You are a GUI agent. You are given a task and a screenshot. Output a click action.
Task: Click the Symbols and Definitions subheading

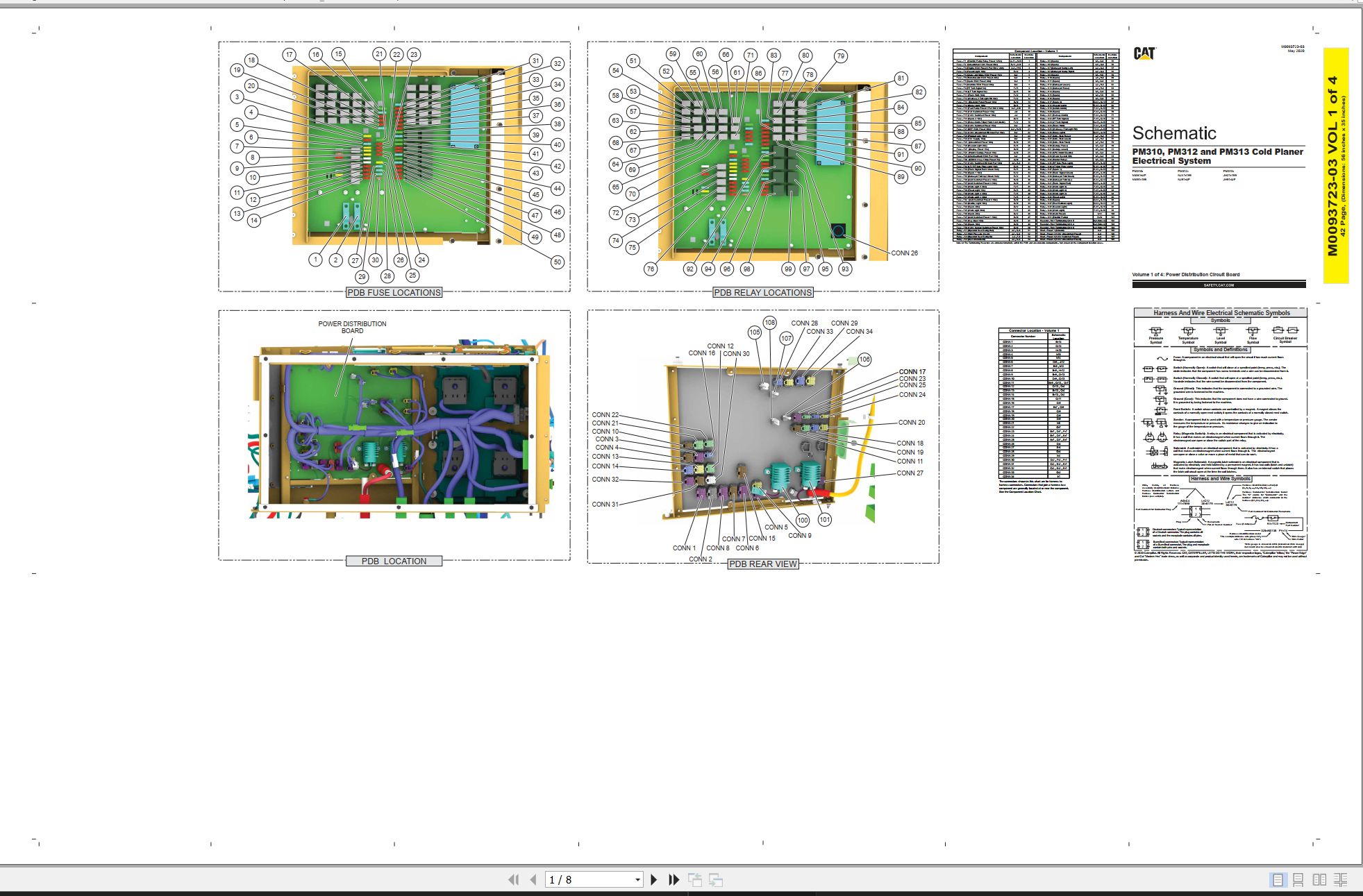coord(1221,350)
